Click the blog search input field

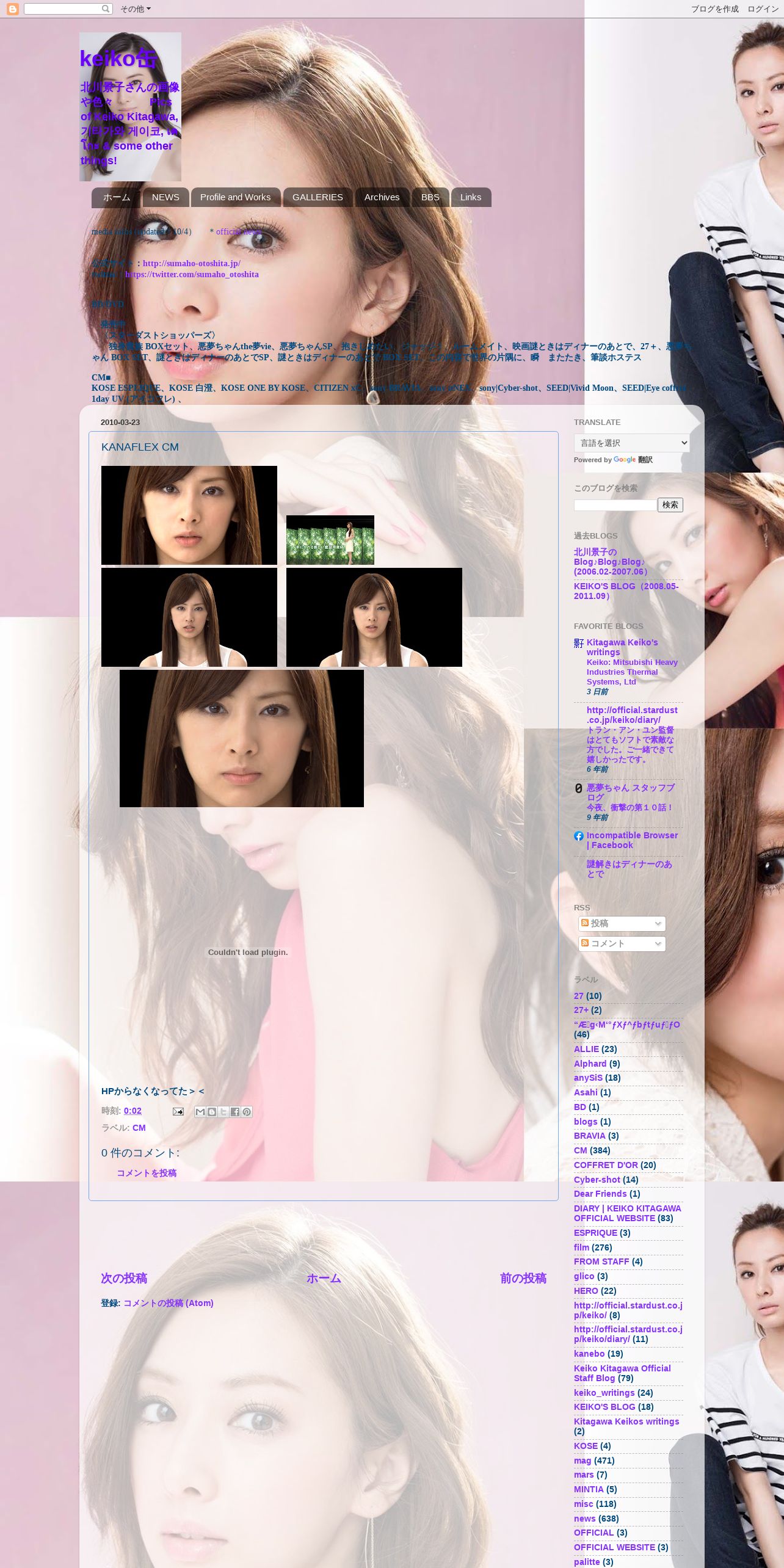[615, 505]
